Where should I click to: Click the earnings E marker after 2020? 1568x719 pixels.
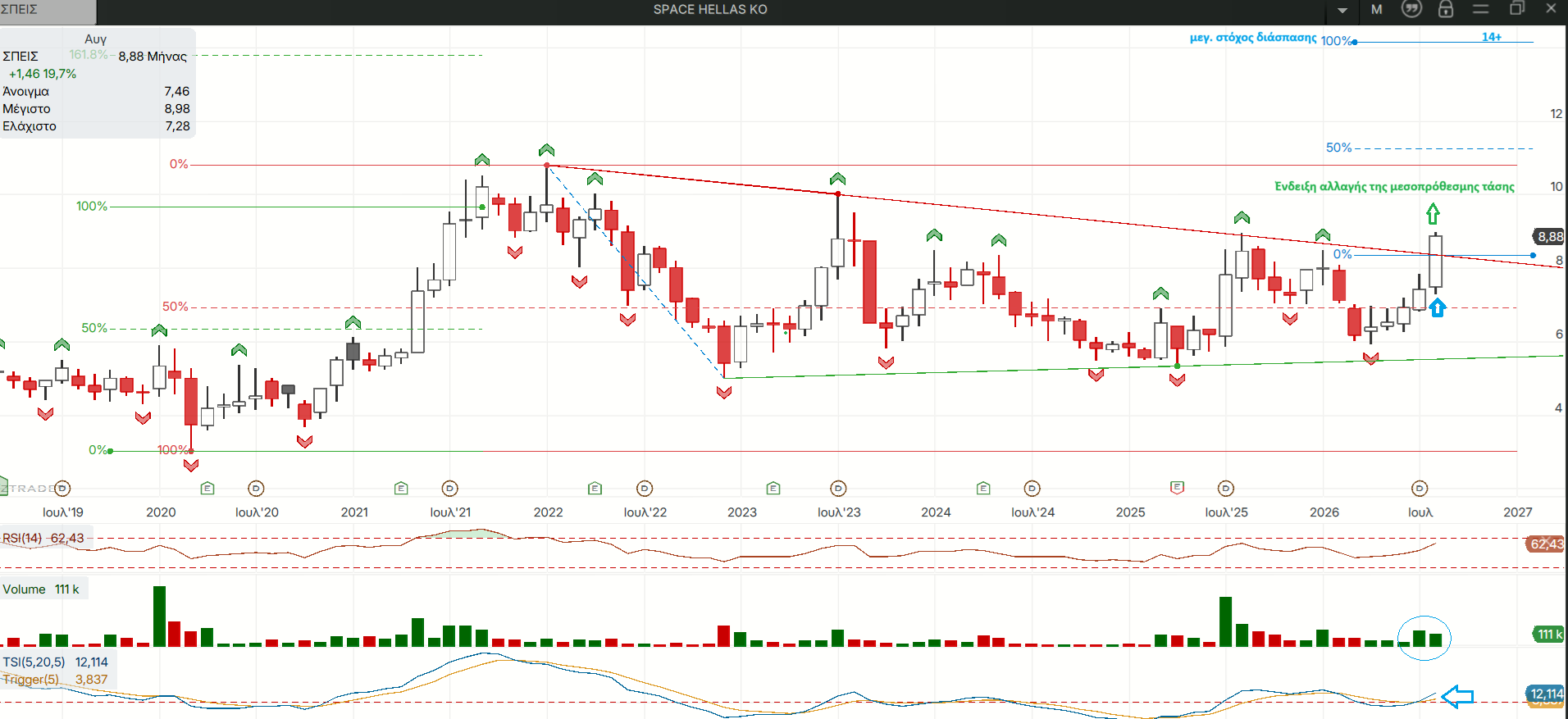tap(207, 489)
